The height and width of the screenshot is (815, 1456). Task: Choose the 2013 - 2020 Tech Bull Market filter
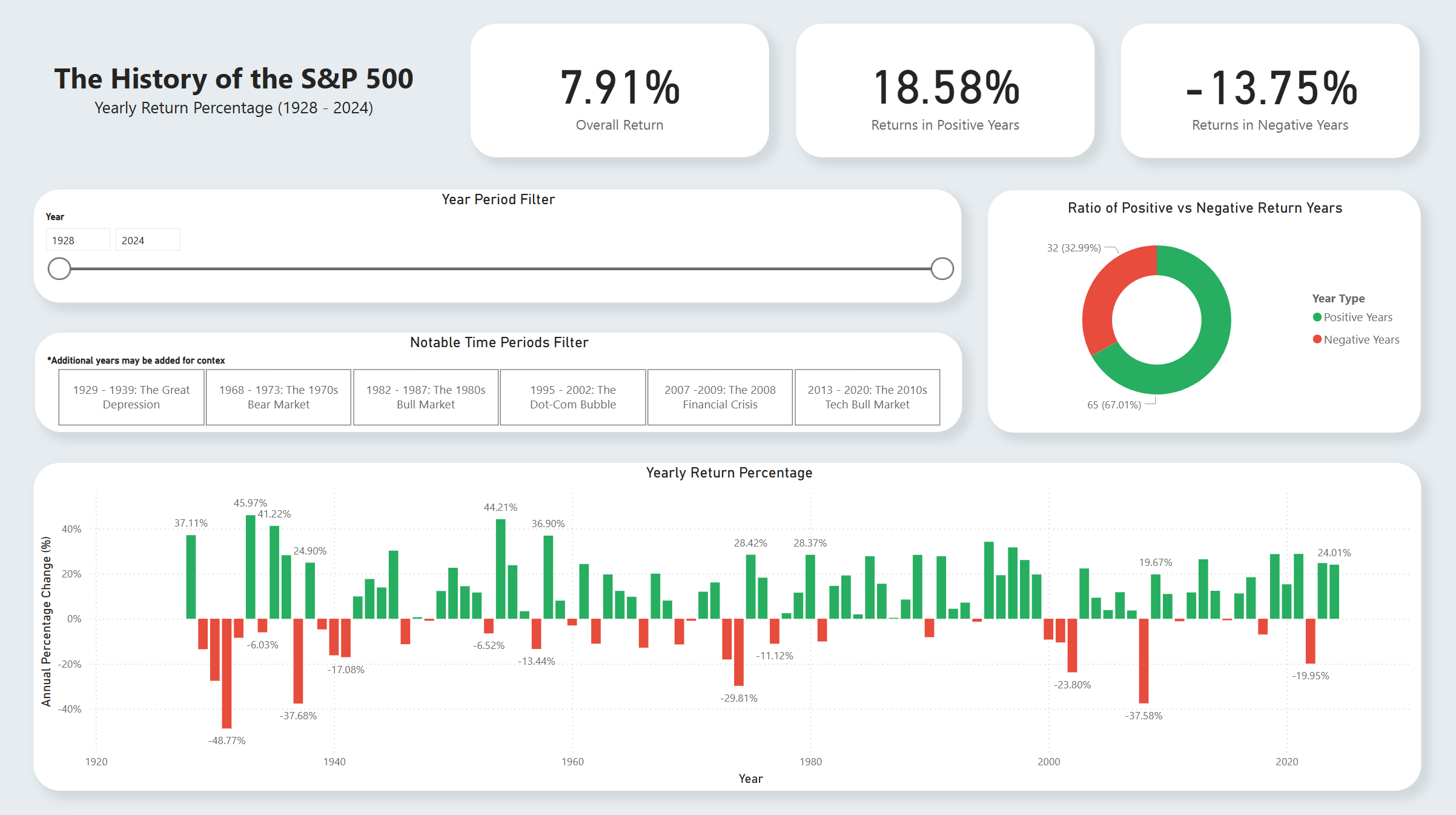pyautogui.click(x=867, y=397)
